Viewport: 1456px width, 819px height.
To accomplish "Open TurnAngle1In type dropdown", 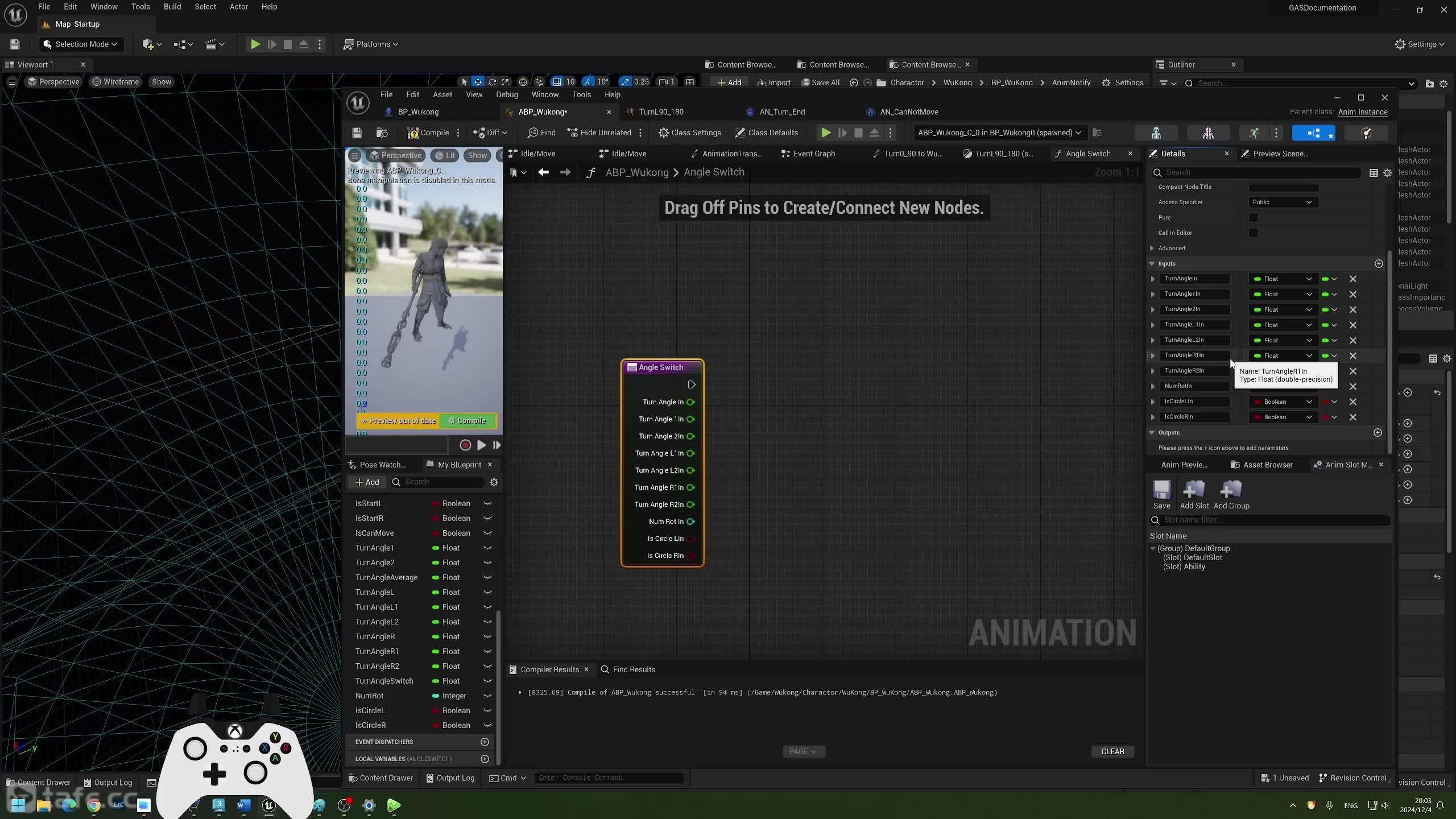I will 1283,294.
